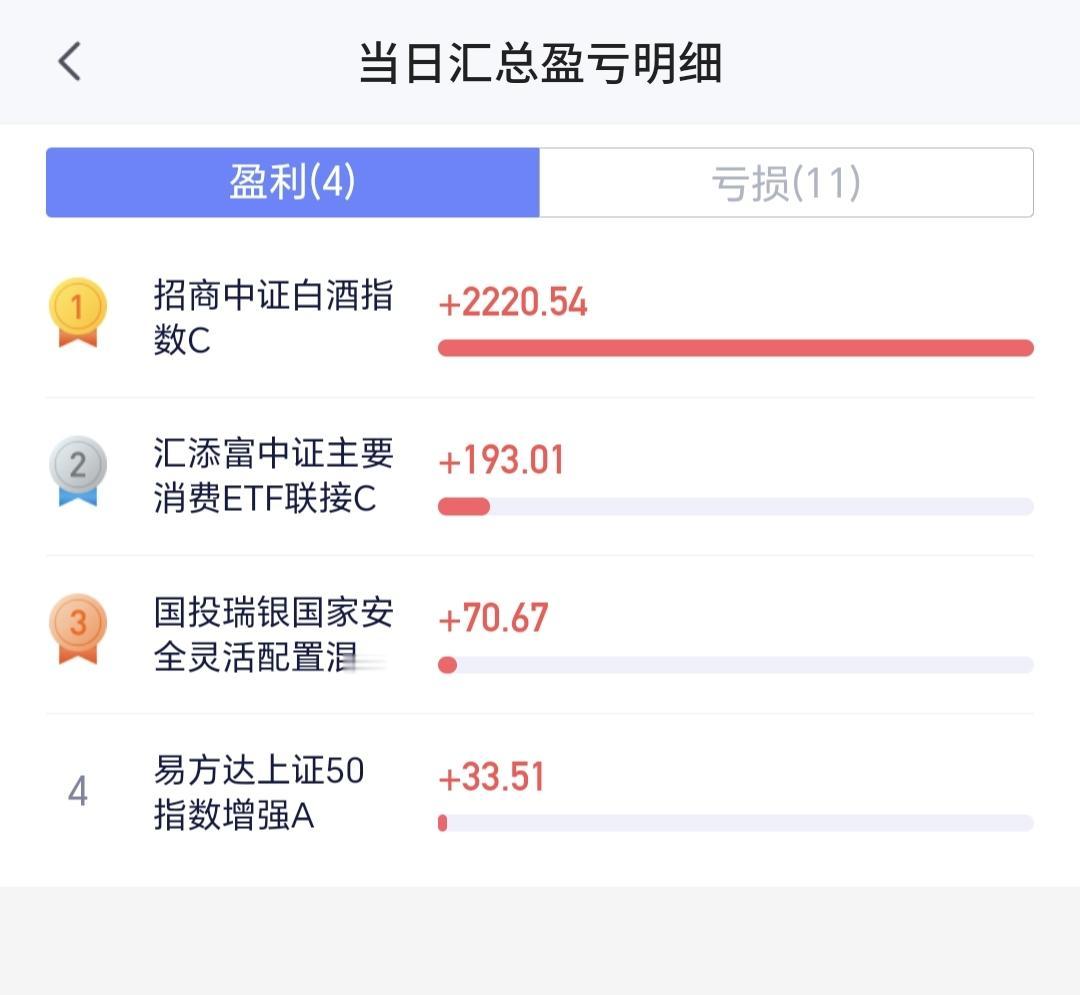The width and height of the screenshot is (1080, 995).
Task: Click the silver rank 2 medal icon
Action: pyautogui.click(x=78, y=470)
